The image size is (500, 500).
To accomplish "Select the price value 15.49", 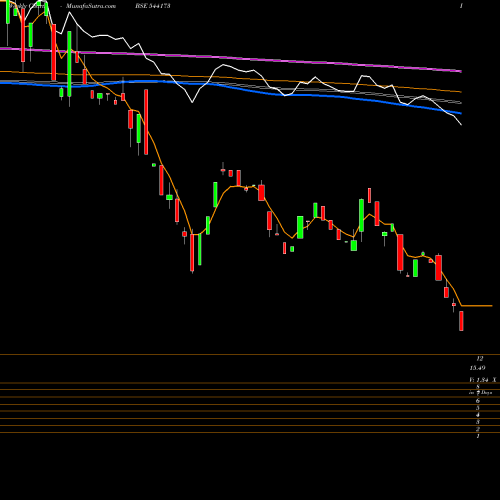I will click(477, 368).
